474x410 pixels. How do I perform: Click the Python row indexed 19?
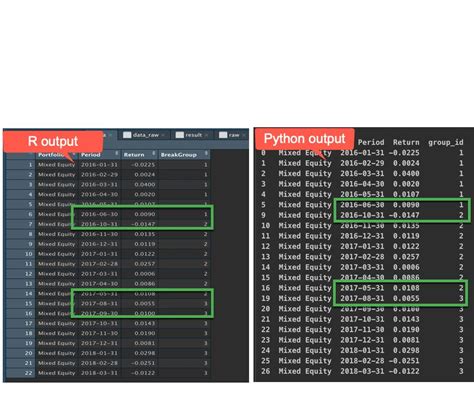[x=363, y=298]
